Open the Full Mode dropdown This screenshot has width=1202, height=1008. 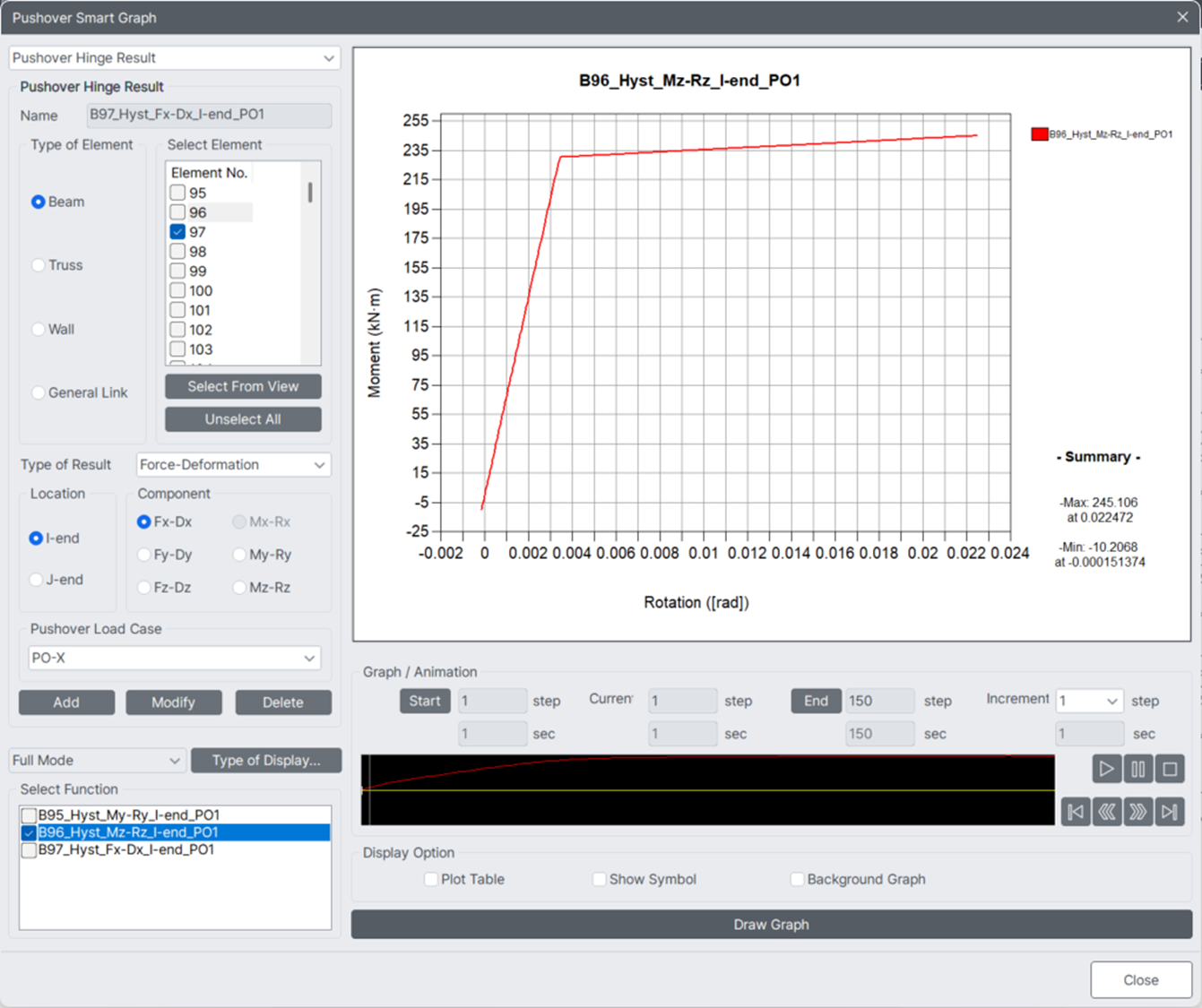pyautogui.click(x=97, y=760)
